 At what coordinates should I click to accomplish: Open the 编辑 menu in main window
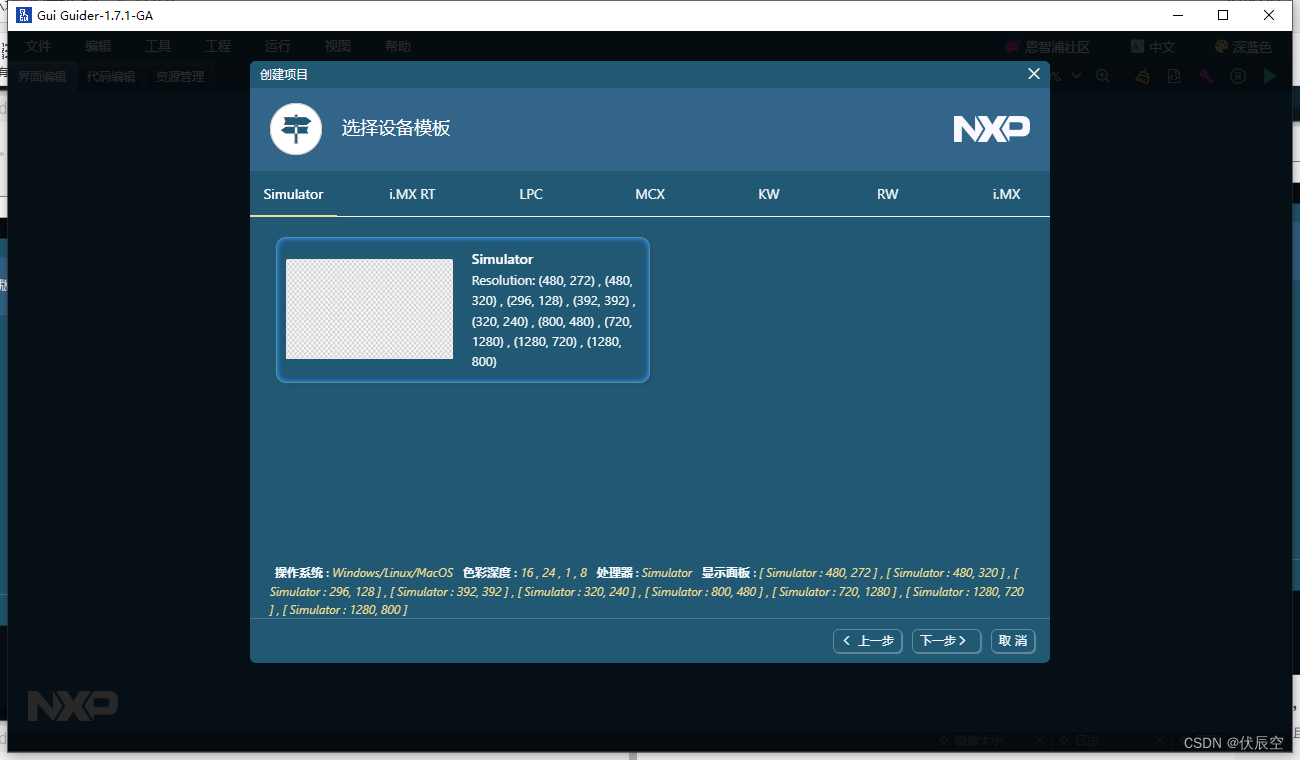pos(98,47)
